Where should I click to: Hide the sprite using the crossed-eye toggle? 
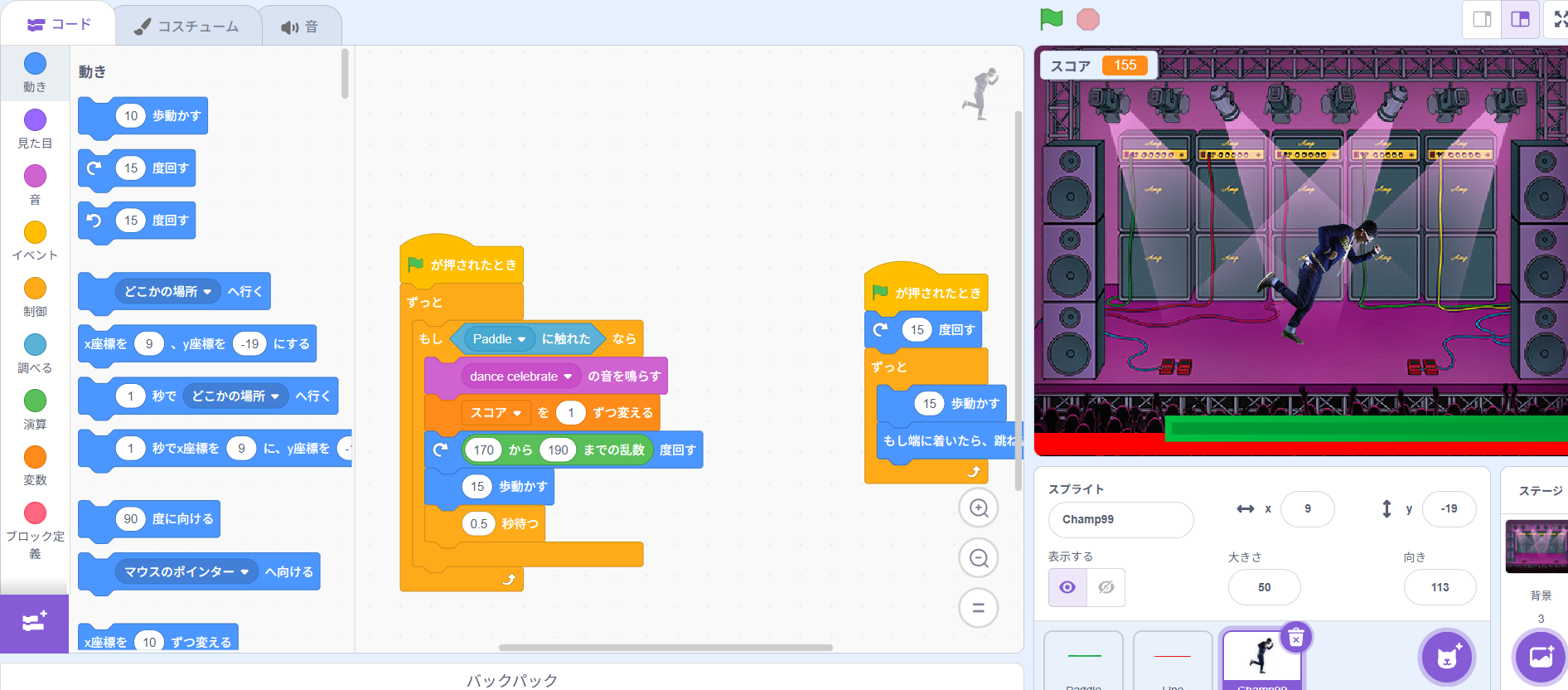[x=1106, y=587]
